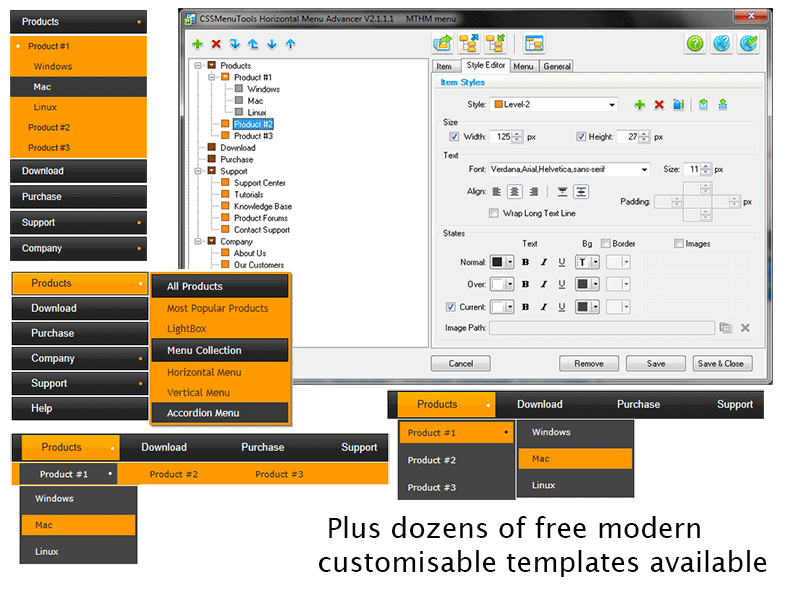Click the Save & Close button
The width and height of the screenshot is (800, 600).
[x=720, y=364]
